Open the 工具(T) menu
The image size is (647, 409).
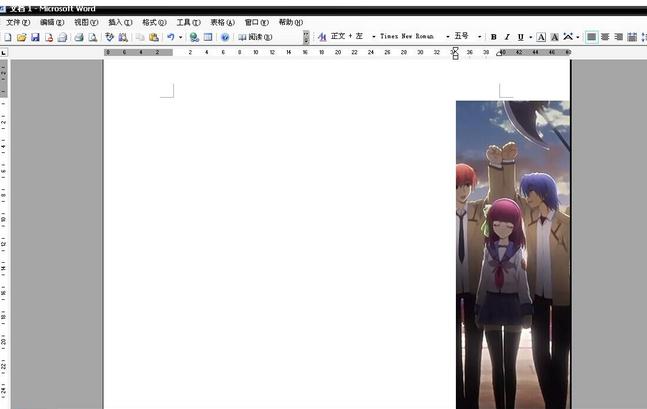188,22
